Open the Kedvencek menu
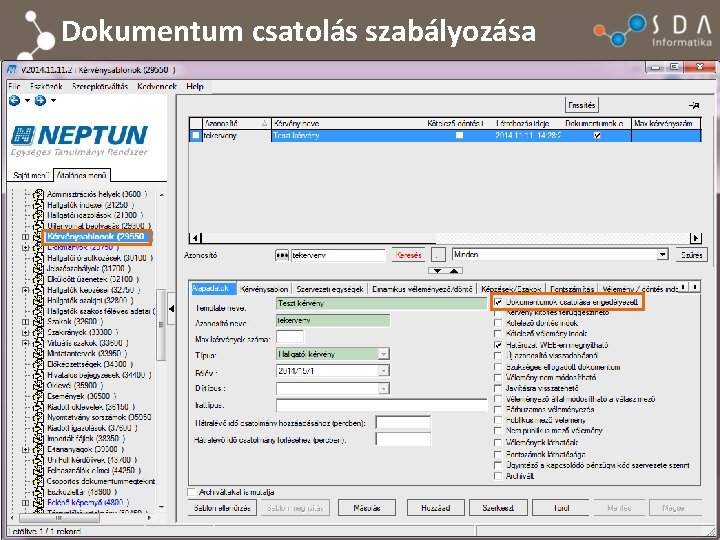720x540 pixels. click(x=157, y=86)
